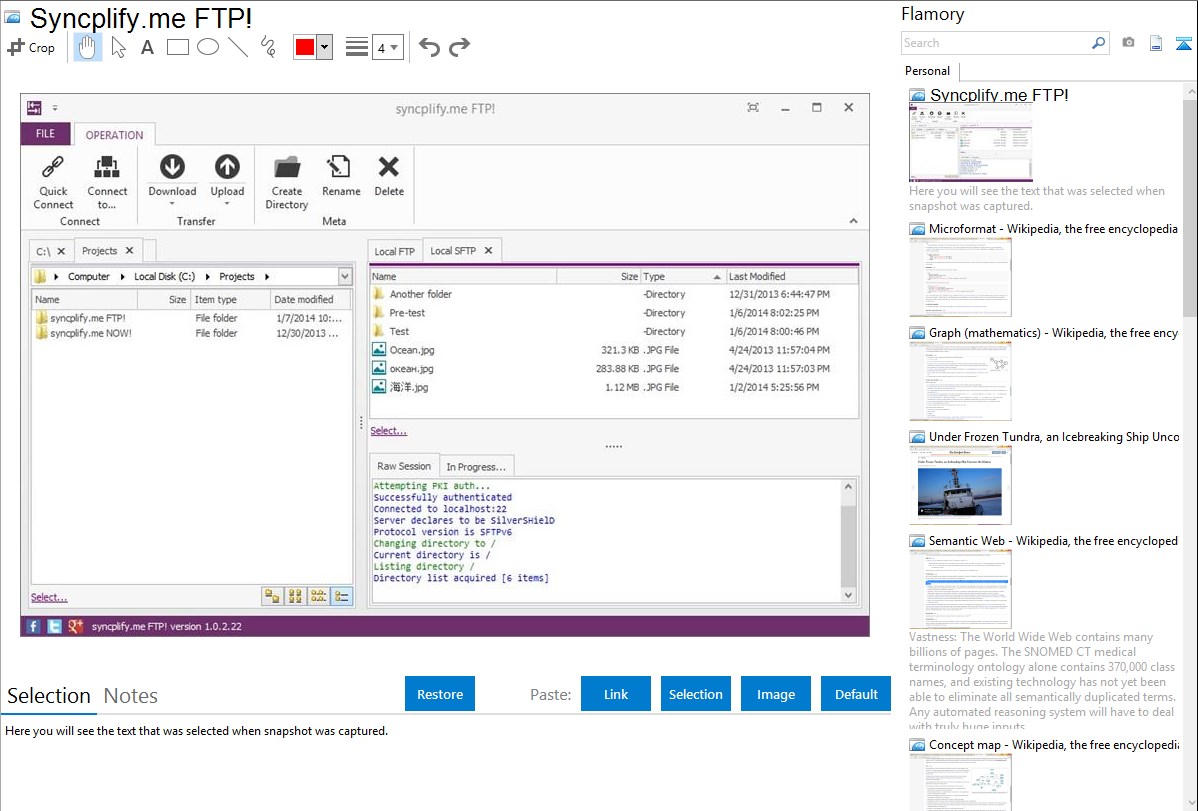Pick the rectangle drawing tool
1198x811 pixels.
pos(177,47)
